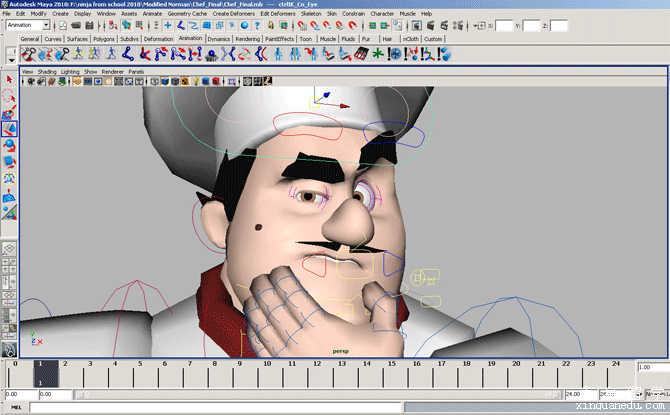Switch to the Polygons shelf tab
Screen dimensions: 670x415
104,39
